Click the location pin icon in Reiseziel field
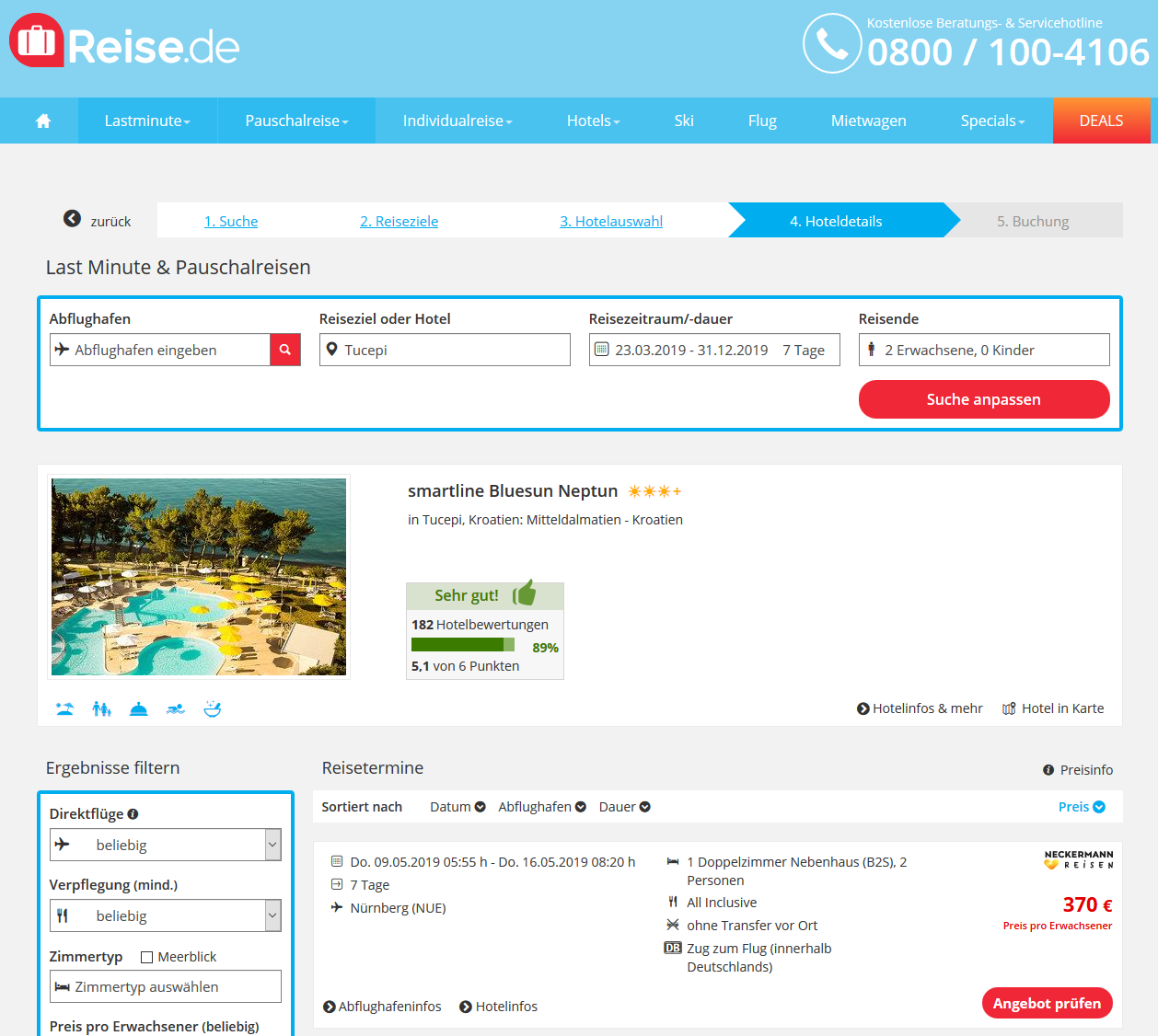 pos(332,350)
